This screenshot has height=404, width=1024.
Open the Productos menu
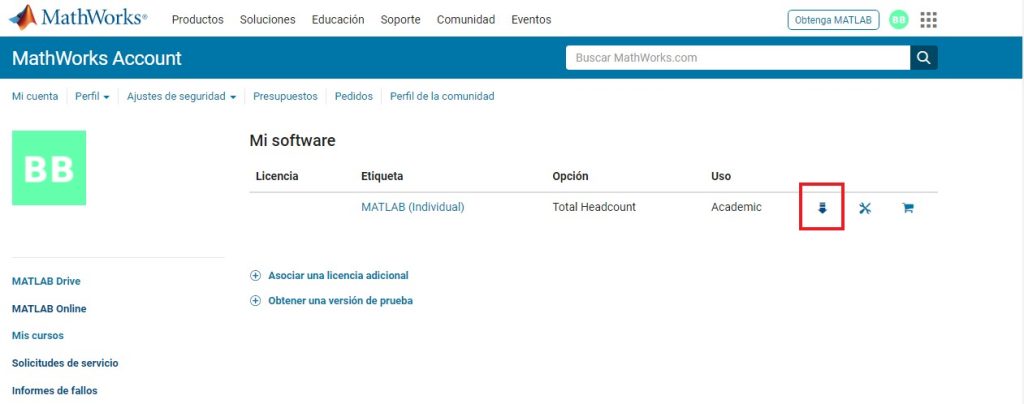click(198, 20)
